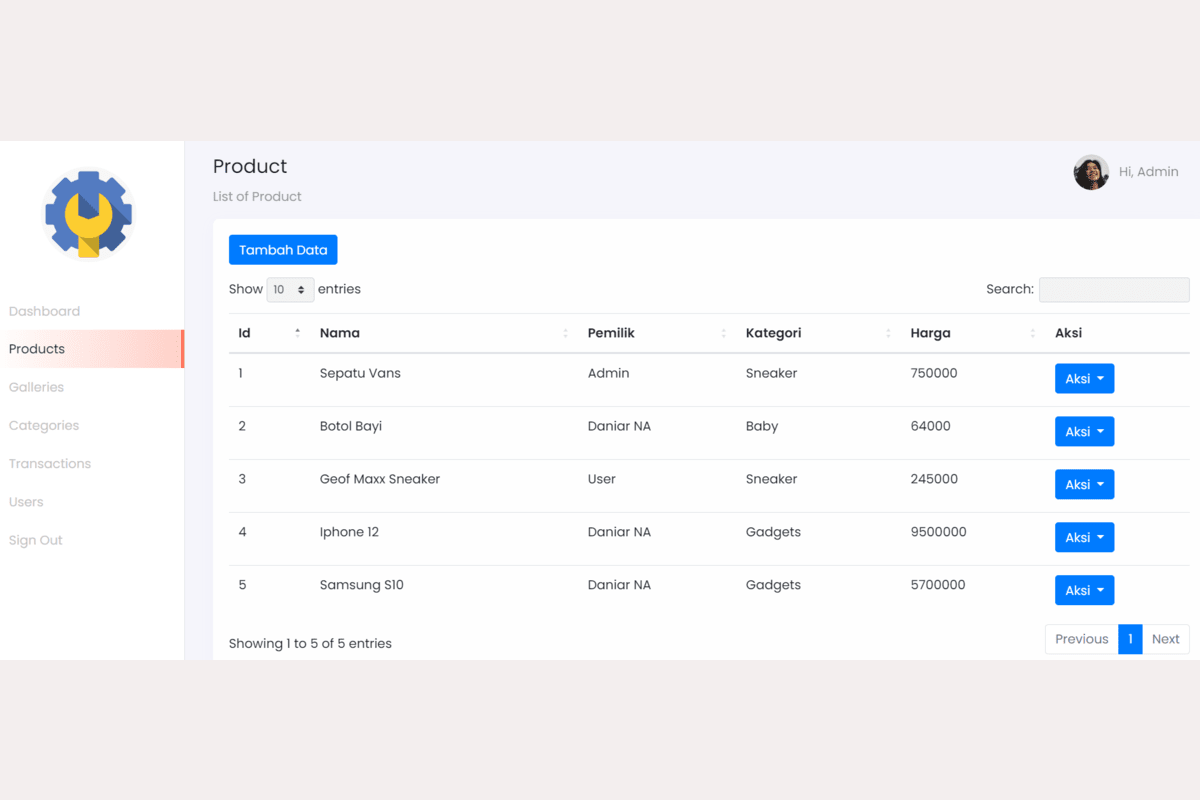Viewport: 1200px width, 800px height.
Task: Select page 1 in pagination
Action: pyautogui.click(x=1130, y=639)
